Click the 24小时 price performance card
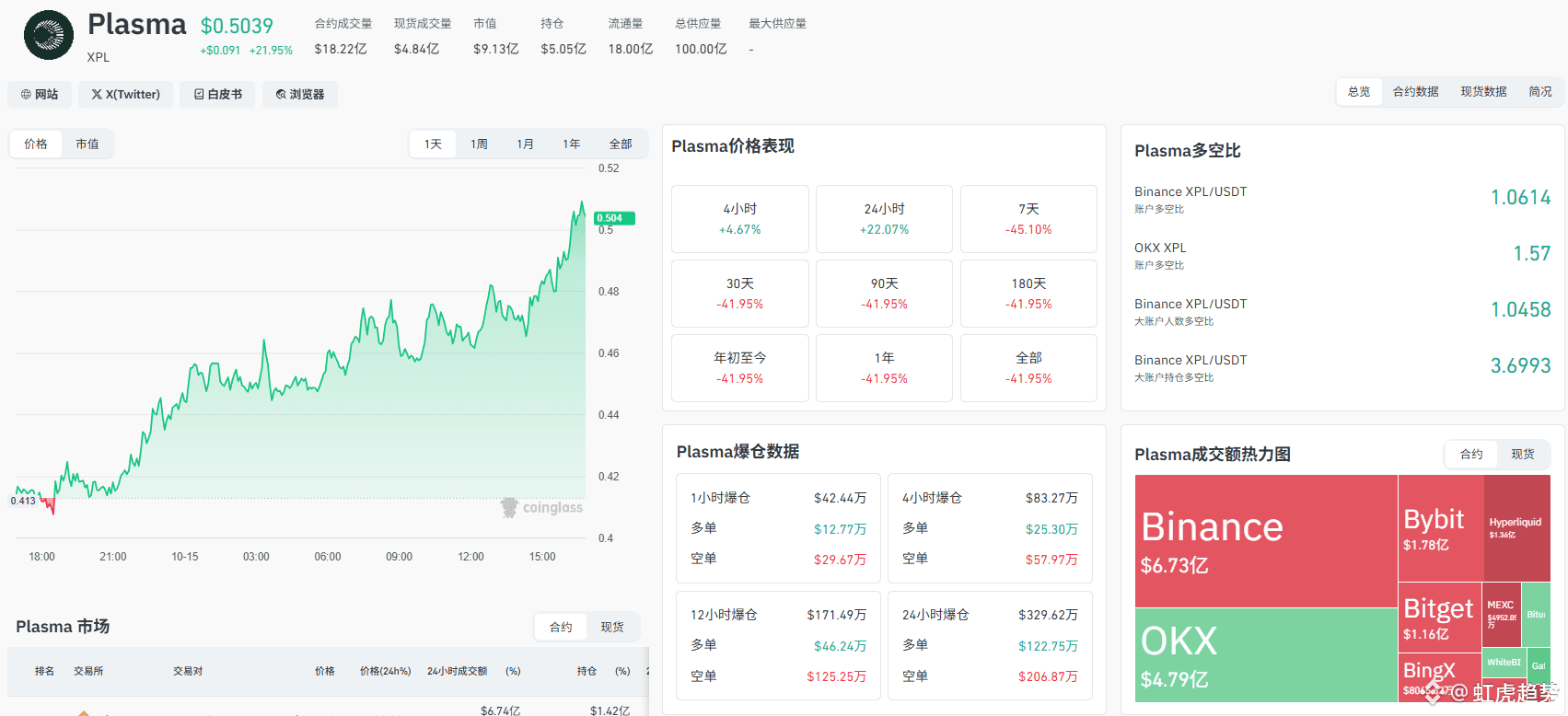This screenshot has width=1568, height=716. (x=884, y=219)
